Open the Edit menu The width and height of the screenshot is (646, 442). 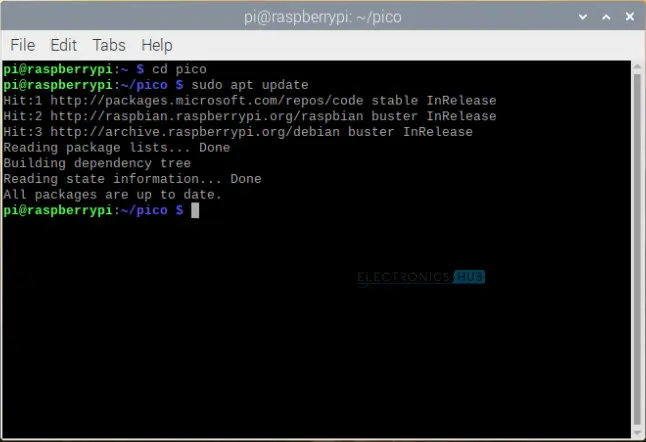click(x=64, y=45)
